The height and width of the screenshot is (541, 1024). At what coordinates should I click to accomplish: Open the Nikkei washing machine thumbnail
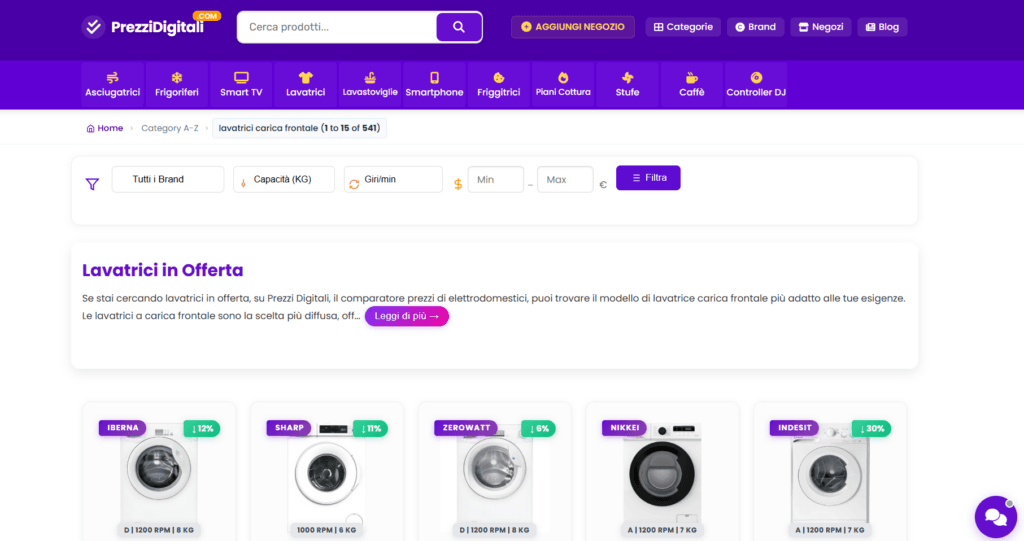(x=662, y=472)
